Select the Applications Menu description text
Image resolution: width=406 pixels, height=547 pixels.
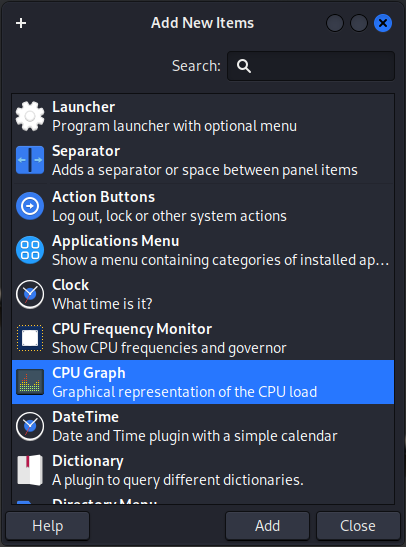[220, 260]
